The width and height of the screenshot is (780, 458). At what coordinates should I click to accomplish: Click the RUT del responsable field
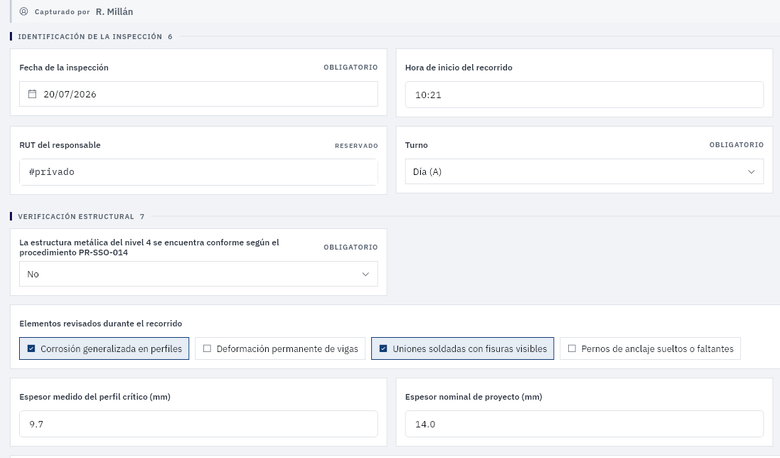pos(198,172)
